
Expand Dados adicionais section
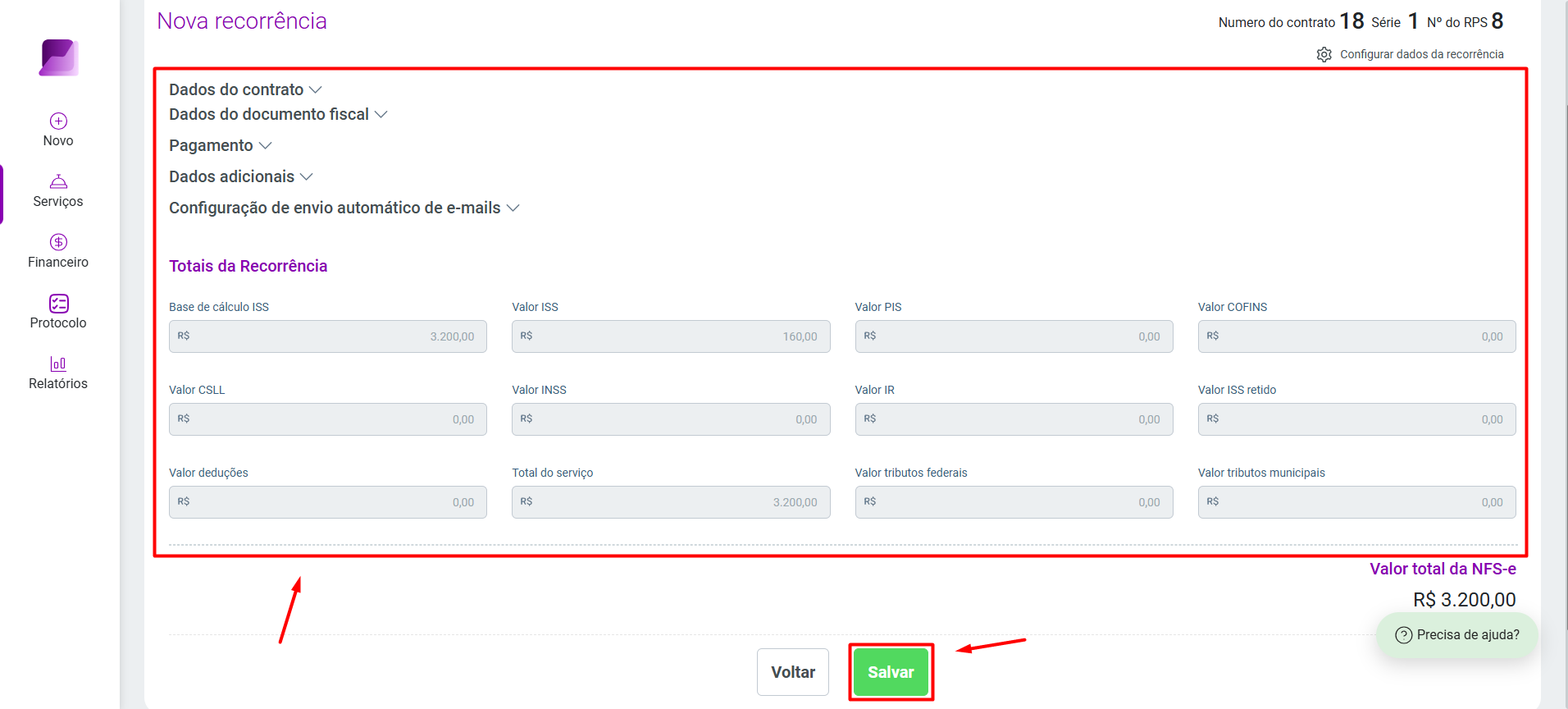pyautogui.click(x=241, y=176)
